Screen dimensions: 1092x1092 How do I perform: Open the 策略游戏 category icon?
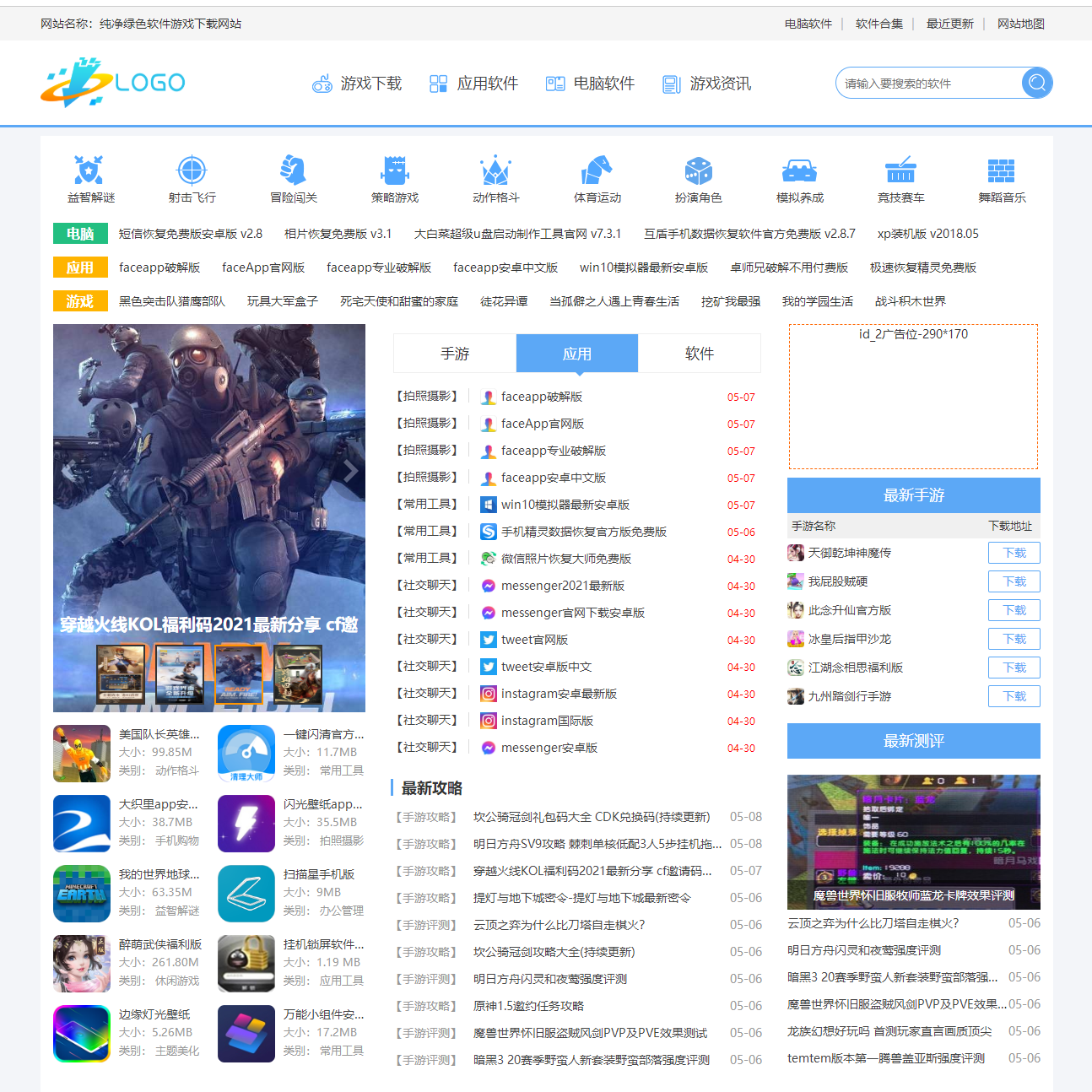(x=394, y=170)
